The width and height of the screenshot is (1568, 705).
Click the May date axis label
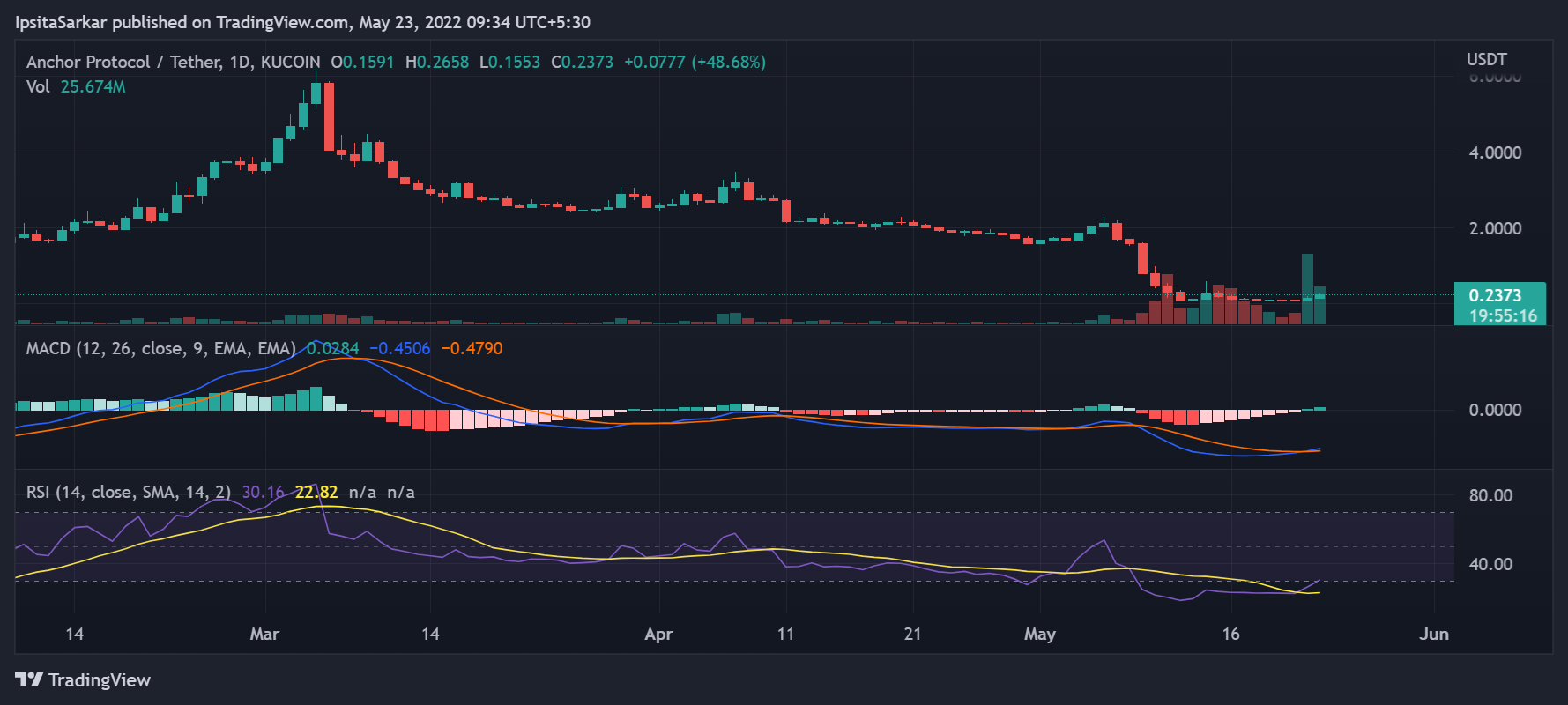(x=1040, y=634)
